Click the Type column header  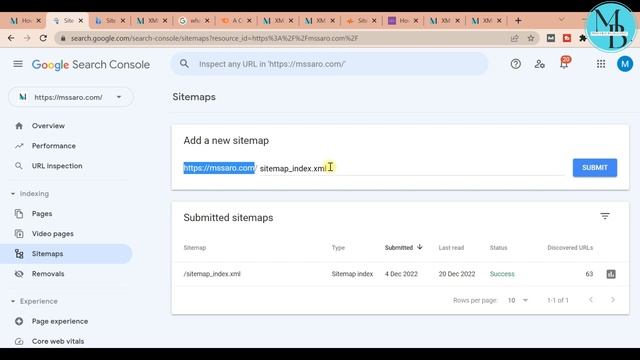(338, 248)
